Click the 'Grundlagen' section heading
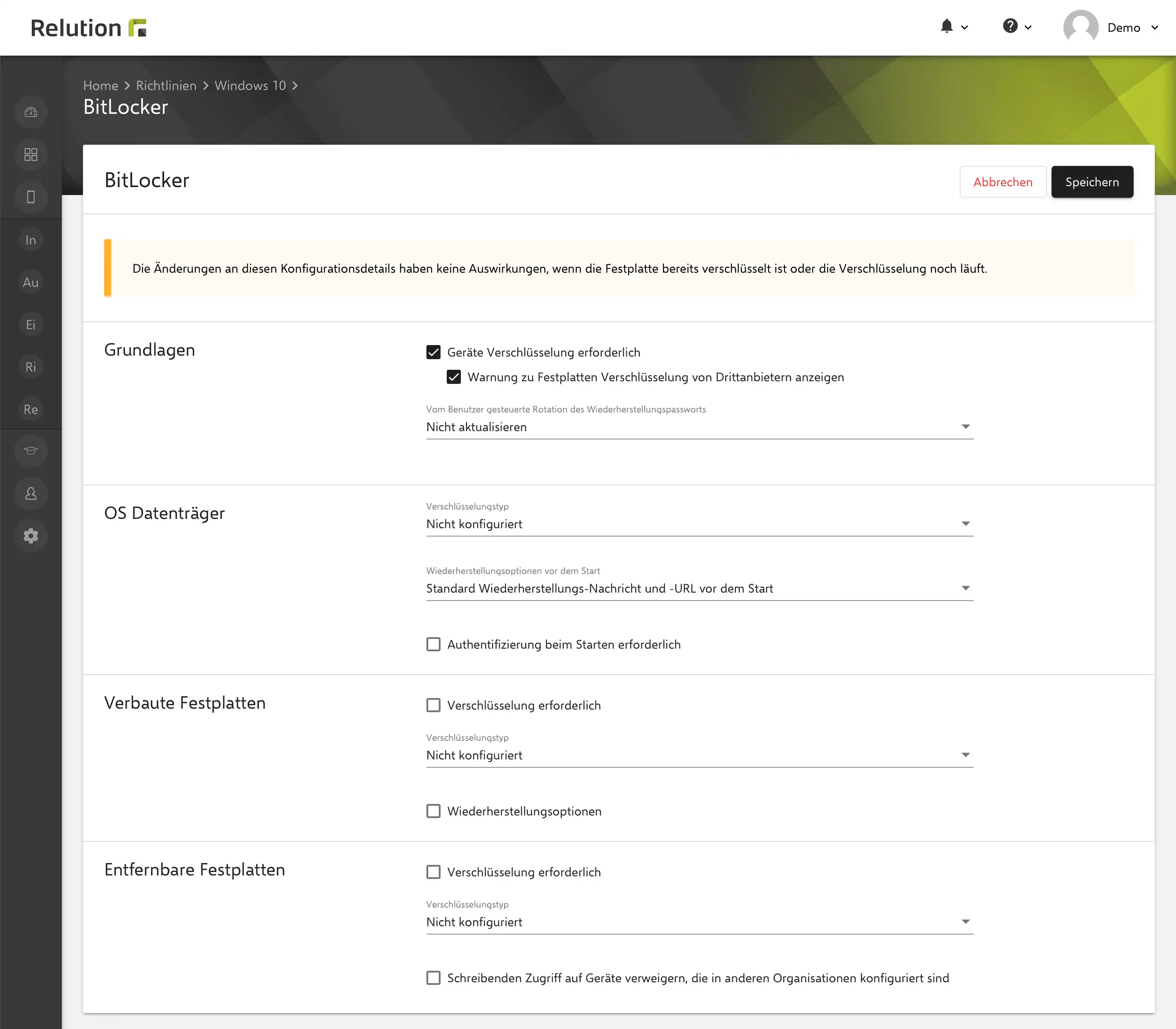The image size is (1176, 1029). click(x=149, y=350)
